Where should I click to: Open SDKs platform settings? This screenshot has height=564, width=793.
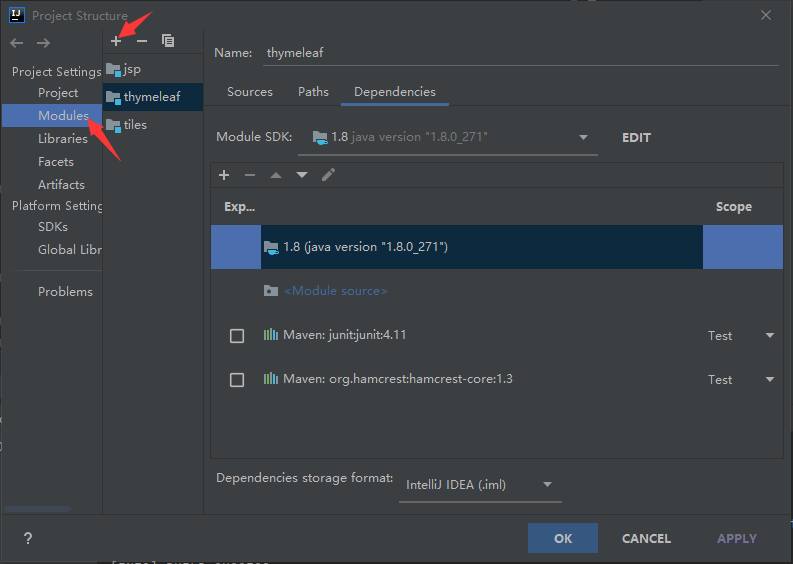[53, 227]
